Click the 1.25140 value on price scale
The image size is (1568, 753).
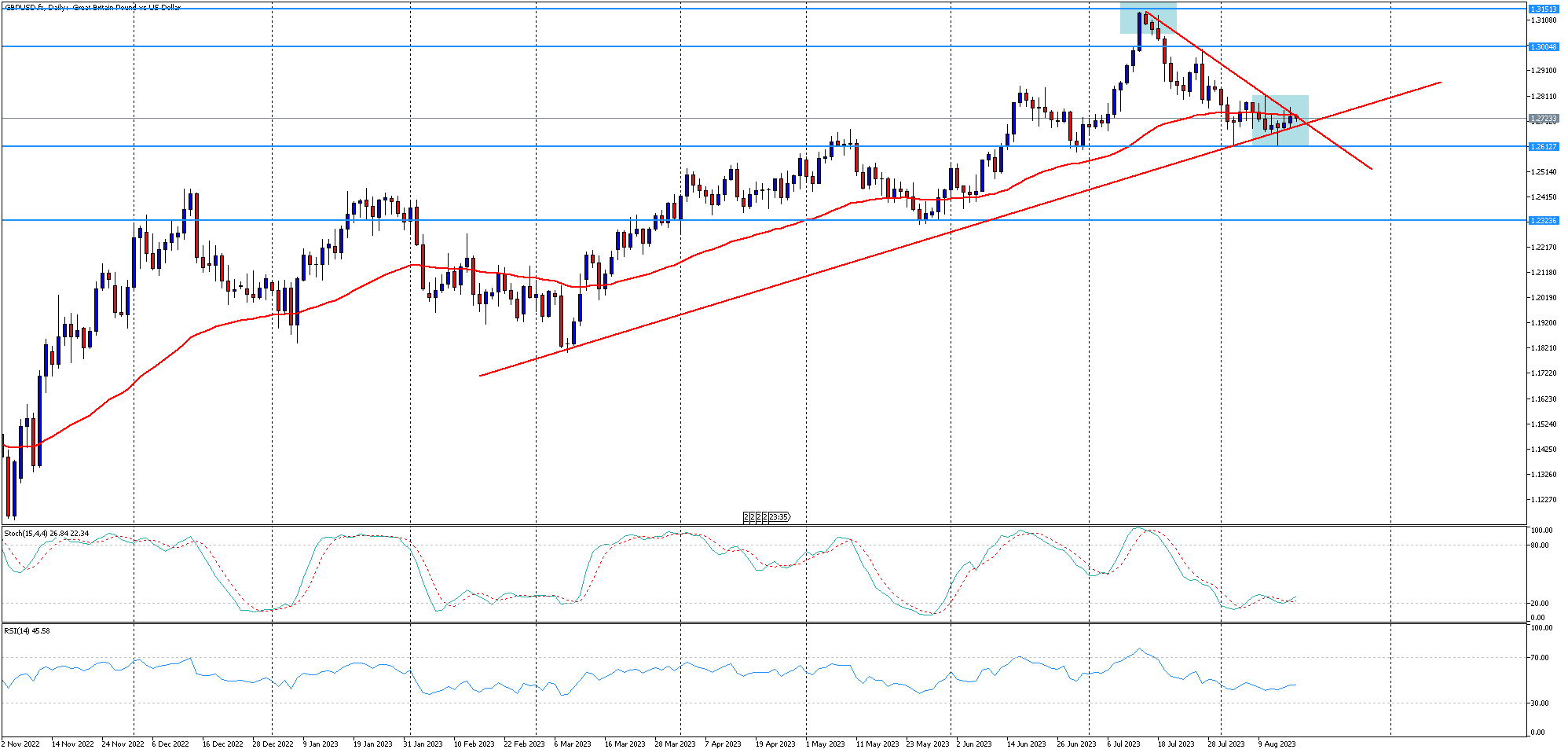coord(1543,172)
